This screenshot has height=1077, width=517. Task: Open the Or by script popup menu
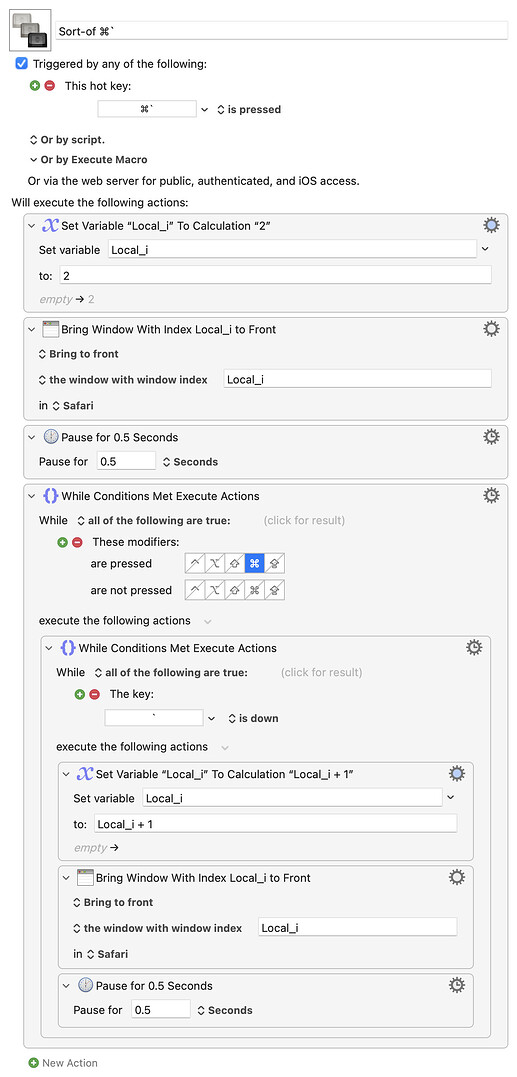pyautogui.click(x=67, y=139)
